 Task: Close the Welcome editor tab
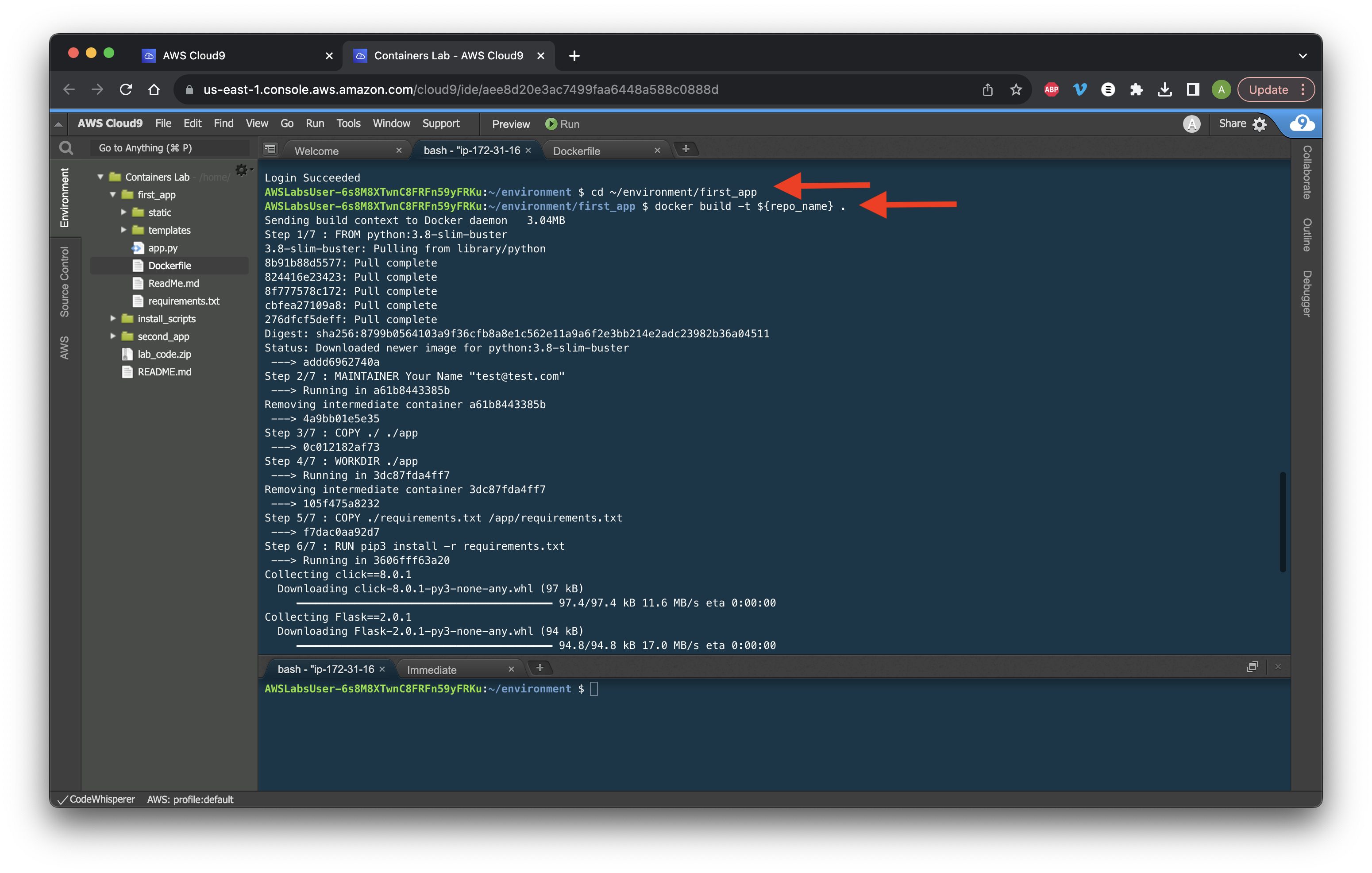click(x=399, y=151)
